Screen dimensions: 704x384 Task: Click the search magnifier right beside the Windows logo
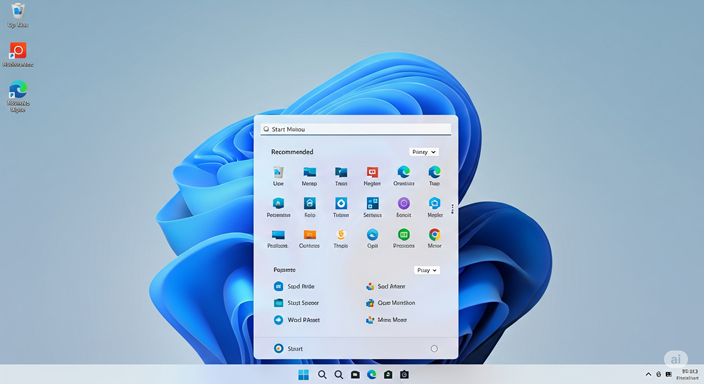pos(322,375)
